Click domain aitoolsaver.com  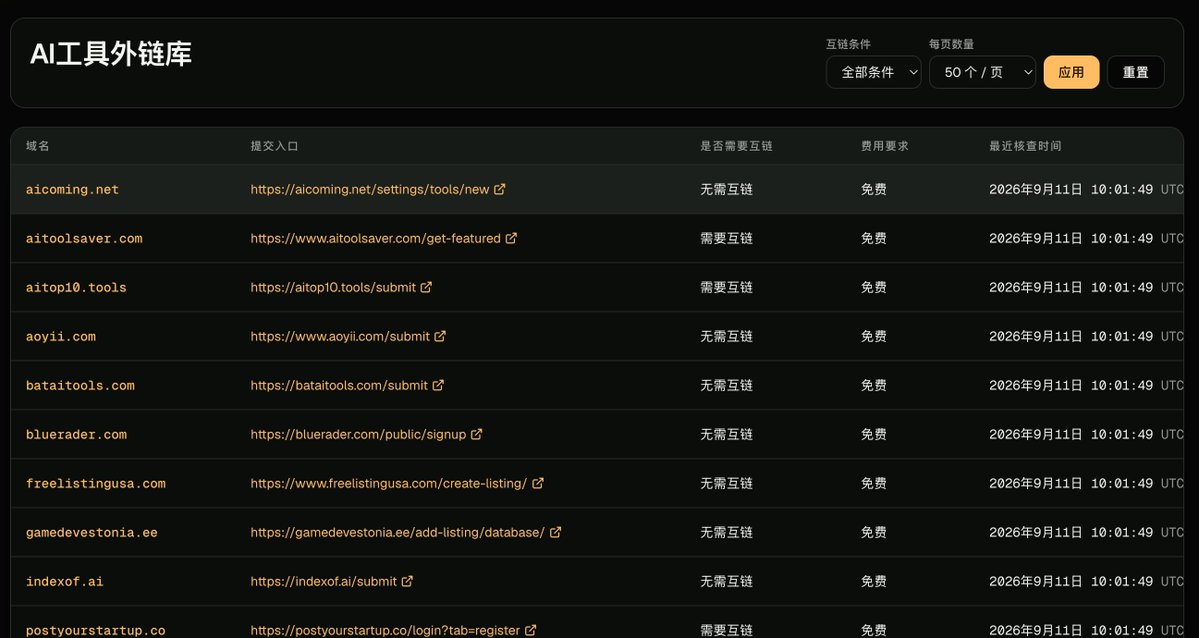point(84,238)
